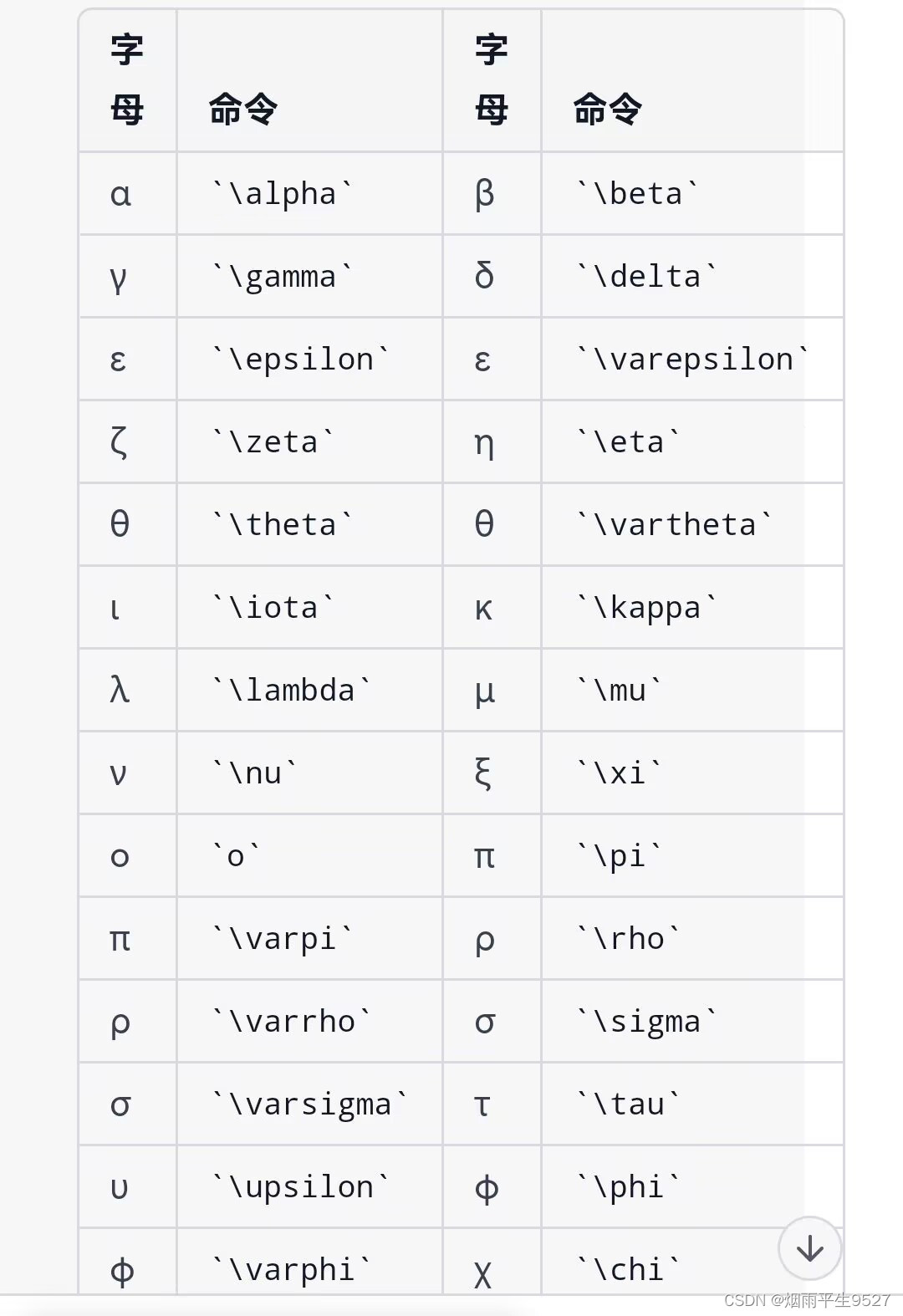Image resolution: width=903 pixels, height=1316 pixels.
Task: Click the `\alpha` command cell
Action: tap(283, 194)
